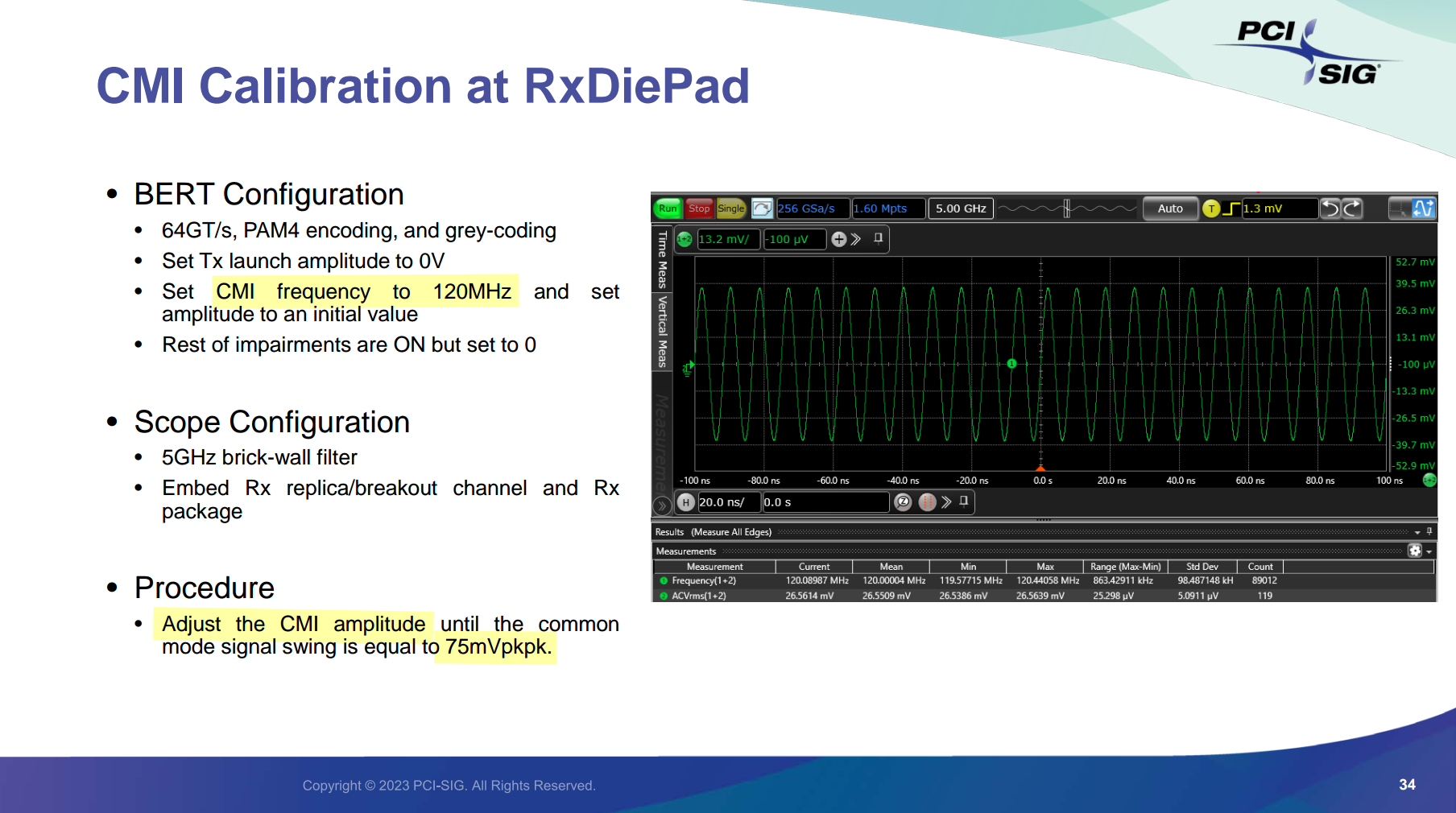Open the Time Meas side tab
The height and width of the screenshot is (813, 1456).
(x=662, y=259)
